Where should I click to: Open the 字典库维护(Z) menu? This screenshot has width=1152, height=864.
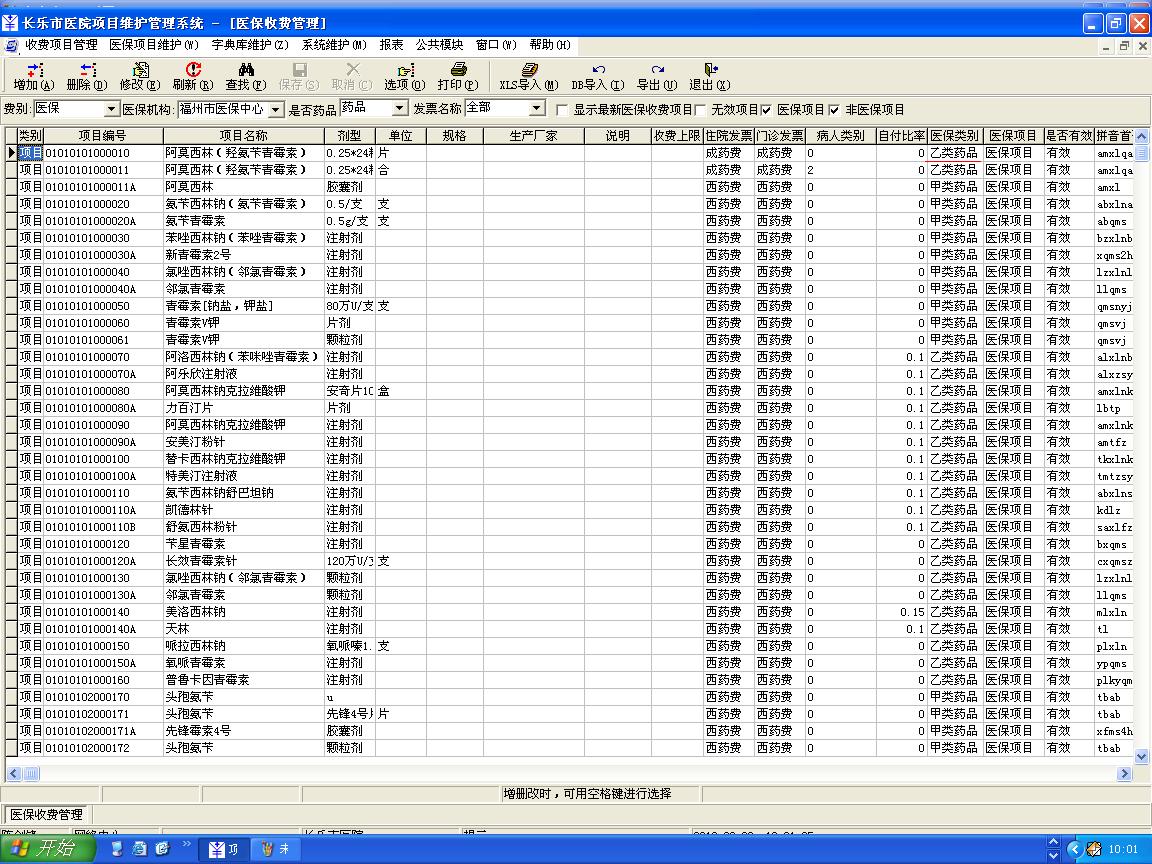coord(250,45)
